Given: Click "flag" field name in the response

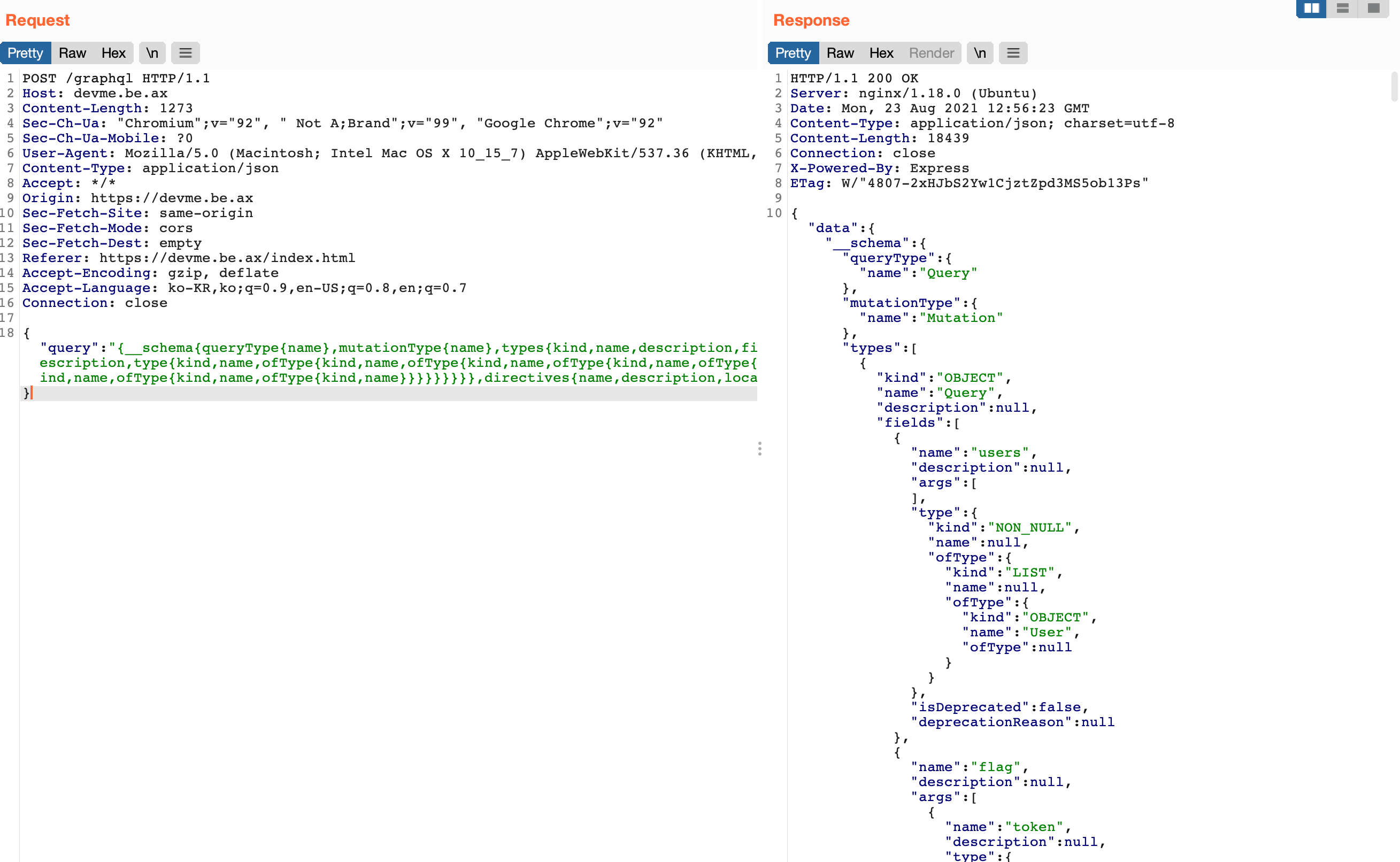Looking at the screenshot, I should [x=995, y=767].
